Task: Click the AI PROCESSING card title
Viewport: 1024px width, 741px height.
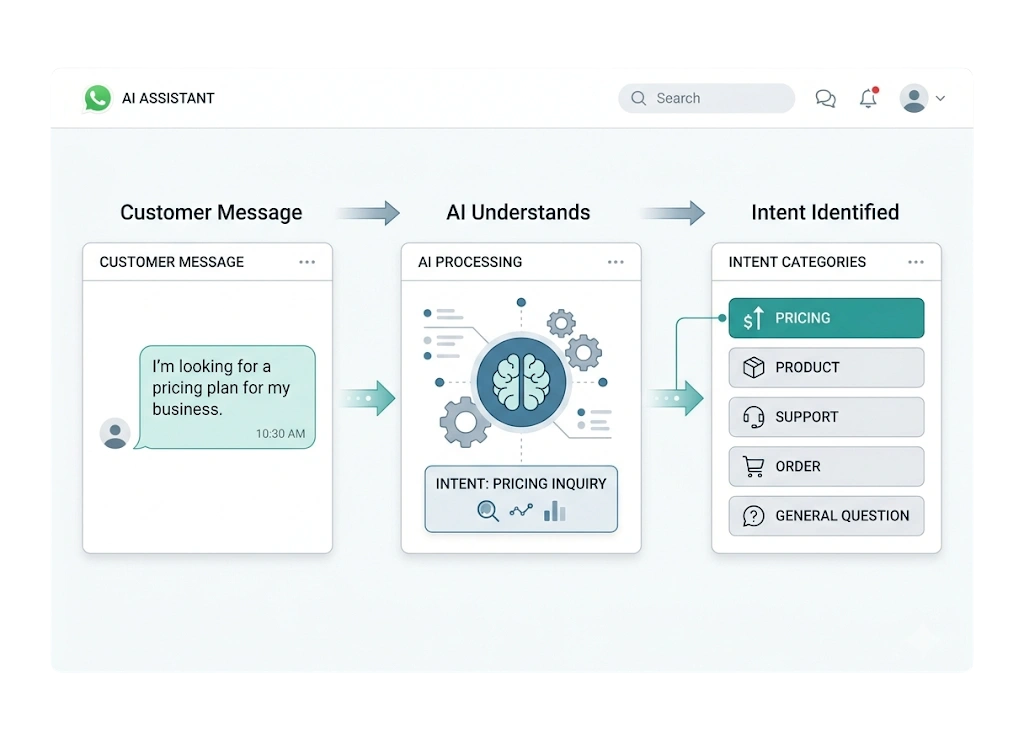Action: coord(470,262)
